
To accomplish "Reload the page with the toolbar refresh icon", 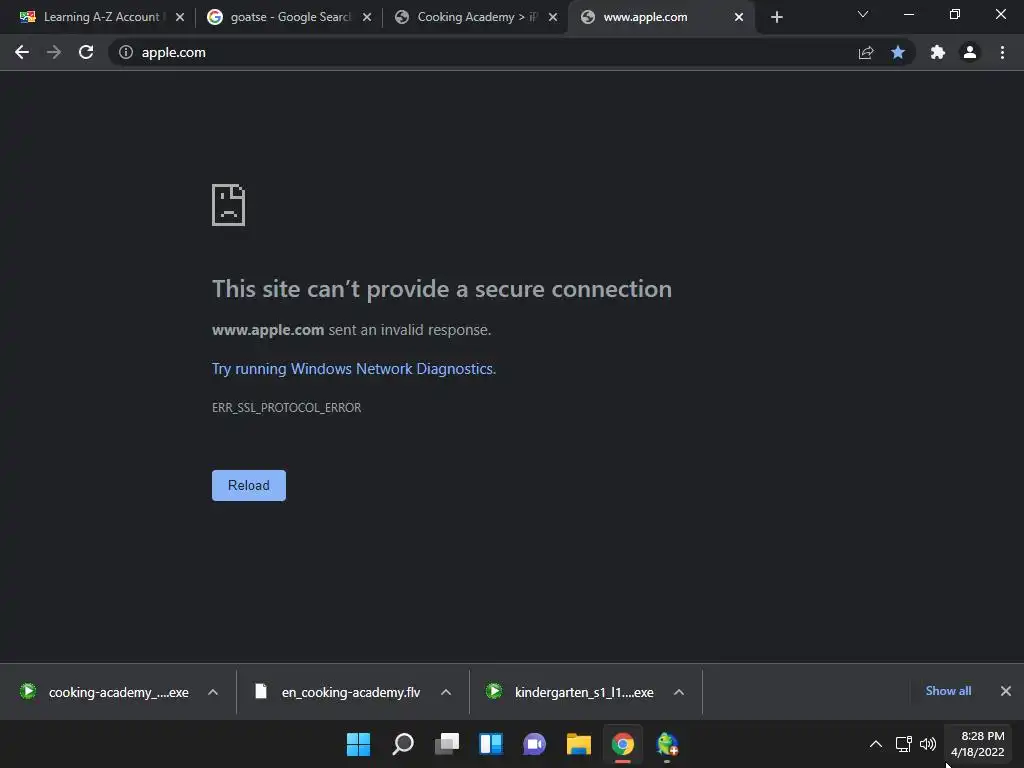I will point(86,52).
